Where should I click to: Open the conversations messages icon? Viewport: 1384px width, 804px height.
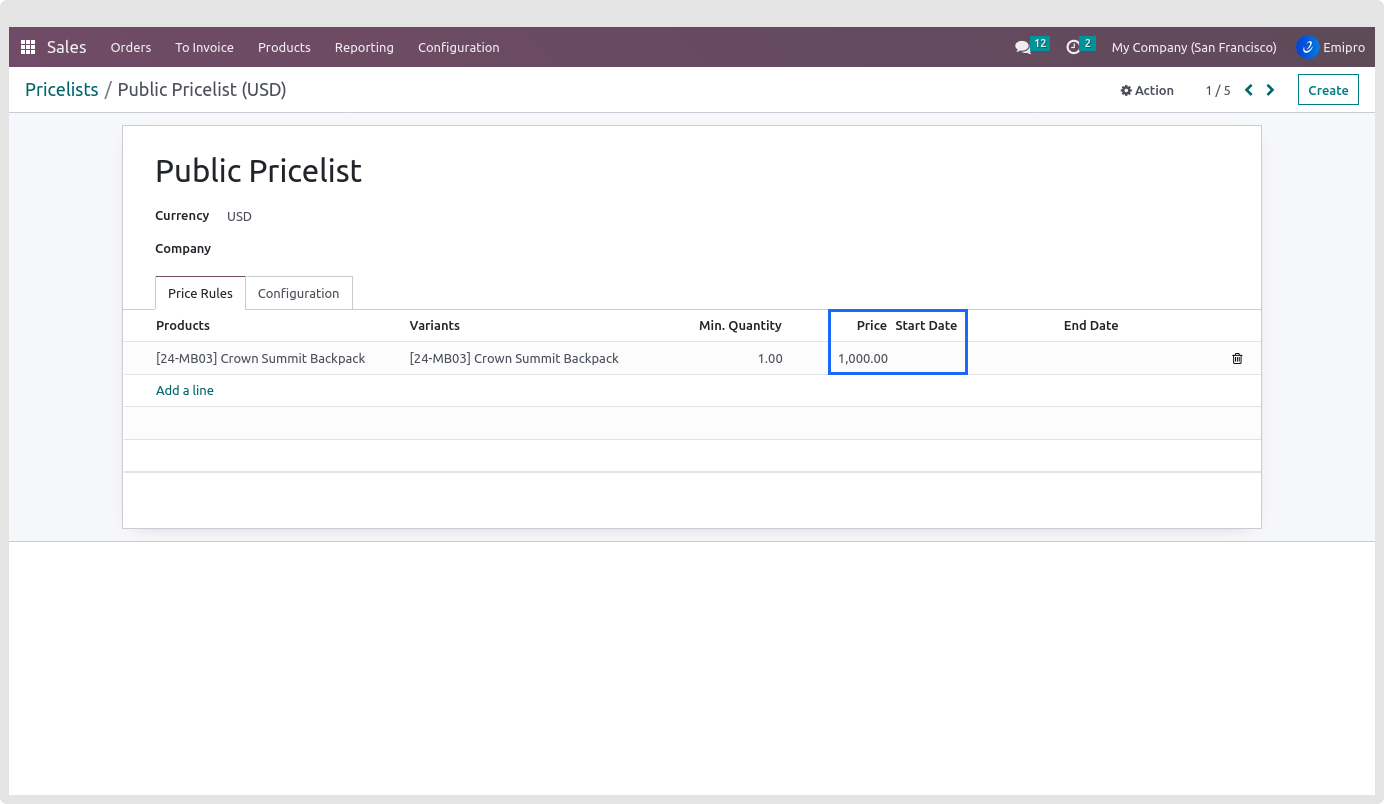[1022, 47]
